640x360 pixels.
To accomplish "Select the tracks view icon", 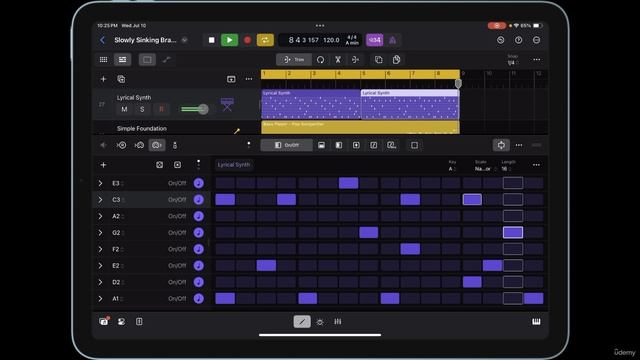I will coord(122,60).
